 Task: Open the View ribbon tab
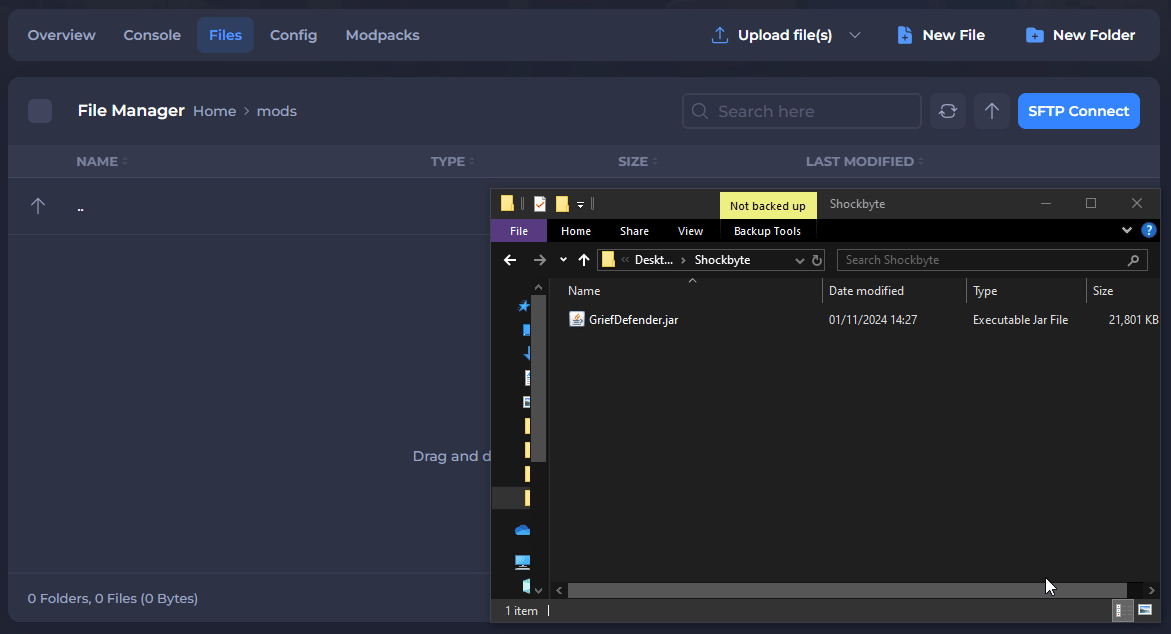point(690,231)
